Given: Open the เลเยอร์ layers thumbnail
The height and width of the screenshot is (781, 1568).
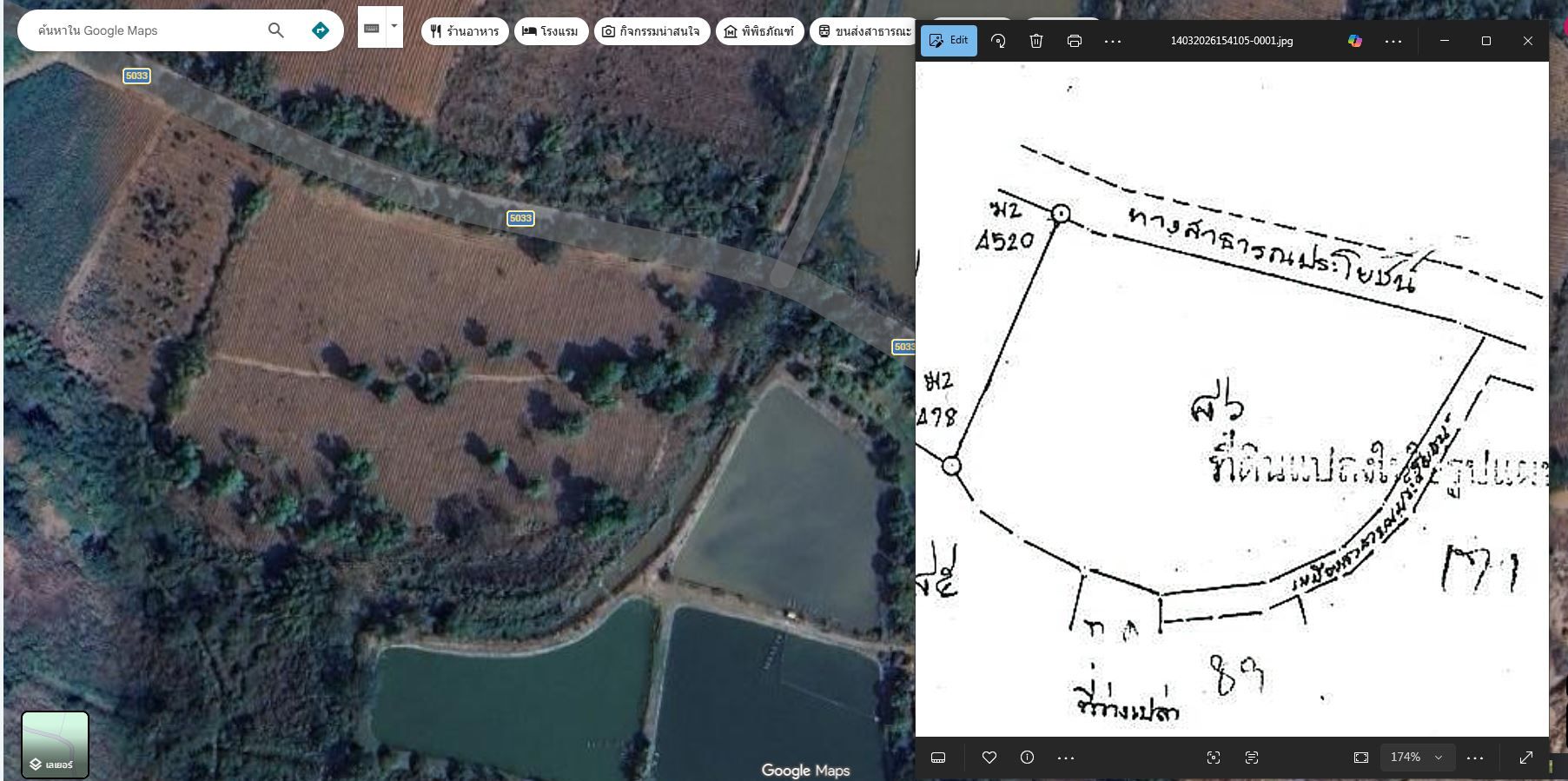Looking at the screenshot, I should [55, 745].
